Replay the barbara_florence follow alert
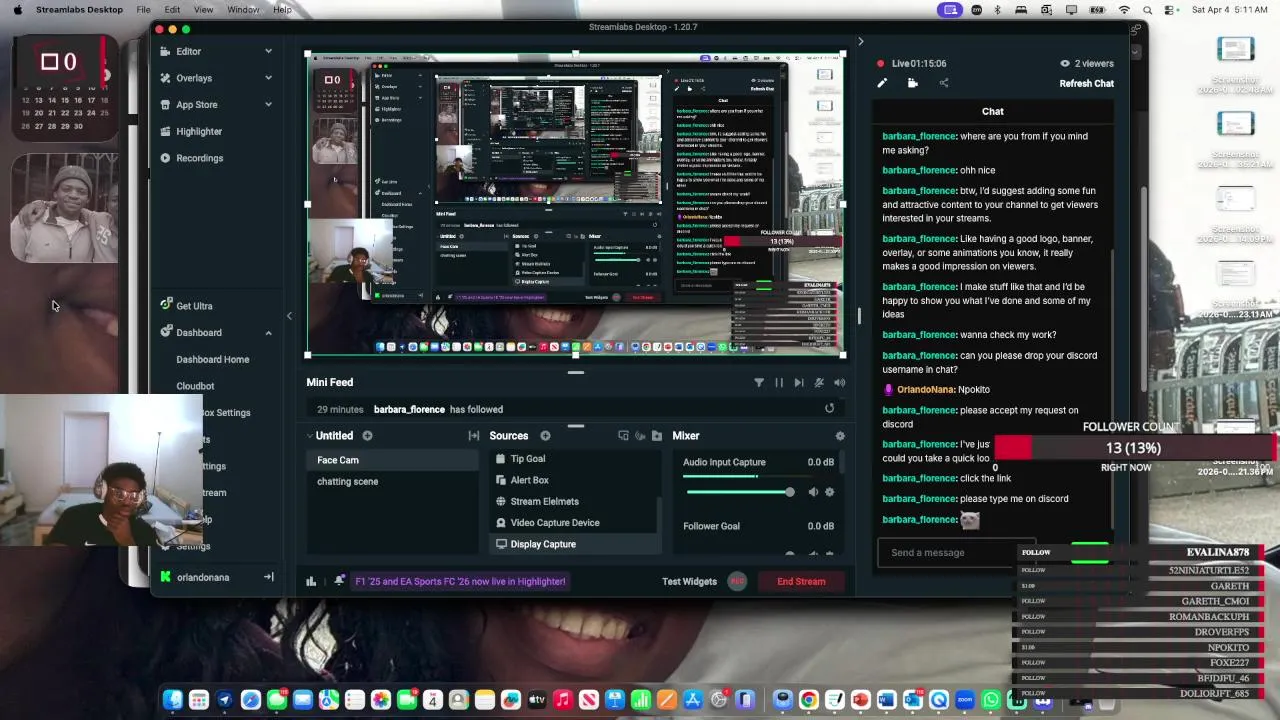 pyautogui.click(x=829, y=409)
